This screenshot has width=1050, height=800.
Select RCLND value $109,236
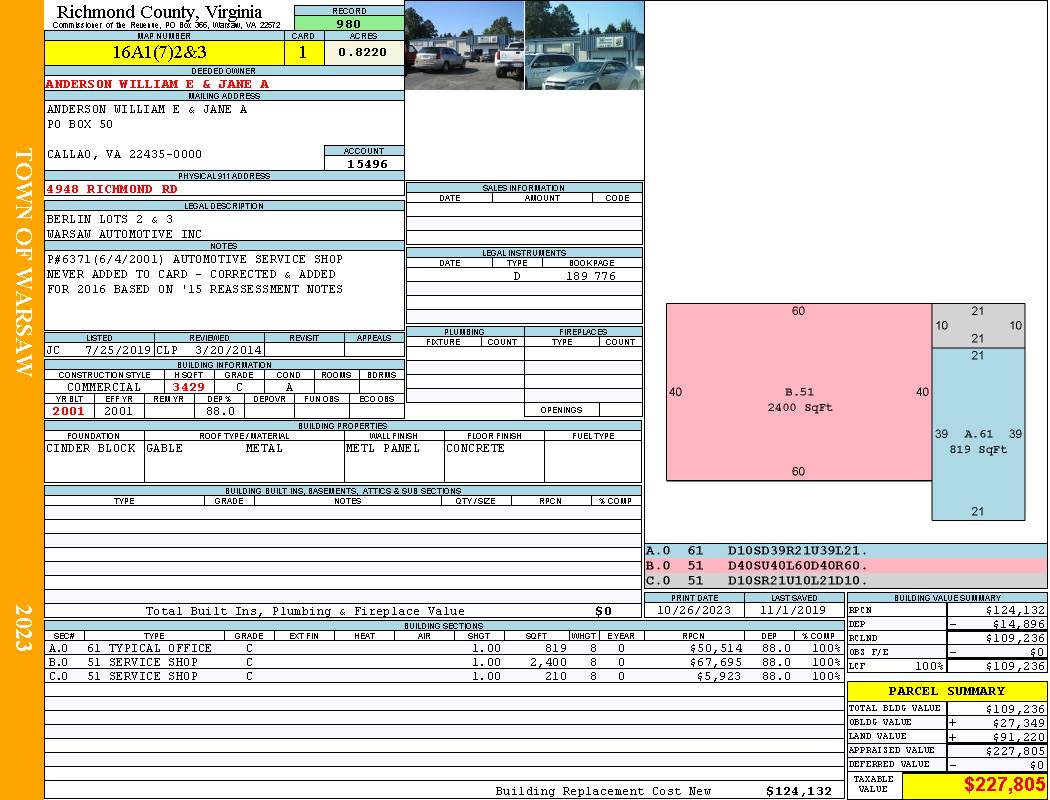tap(1015, 638)
